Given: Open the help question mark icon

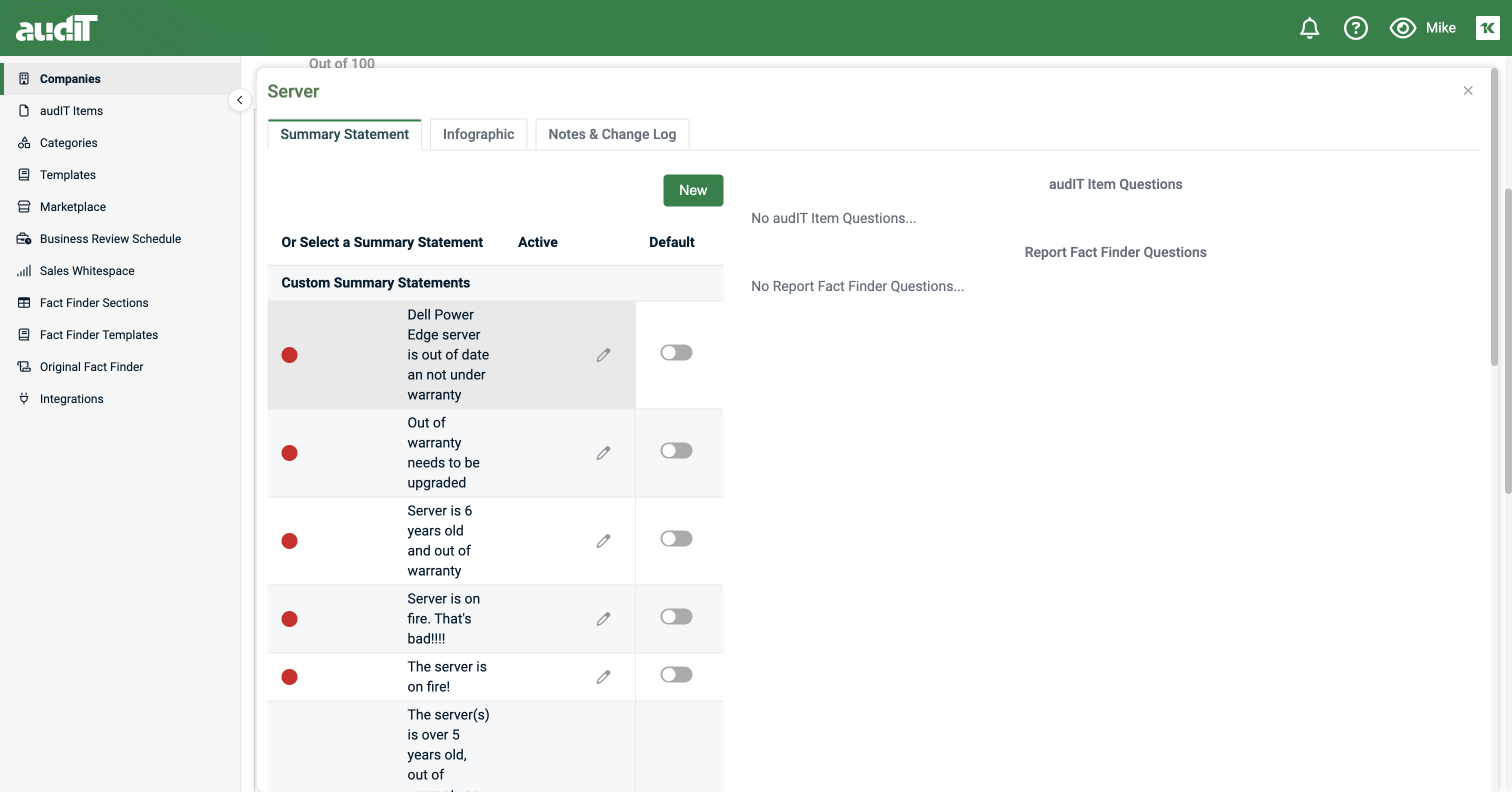Looking at the screenshot, I should pos(1355,27).
